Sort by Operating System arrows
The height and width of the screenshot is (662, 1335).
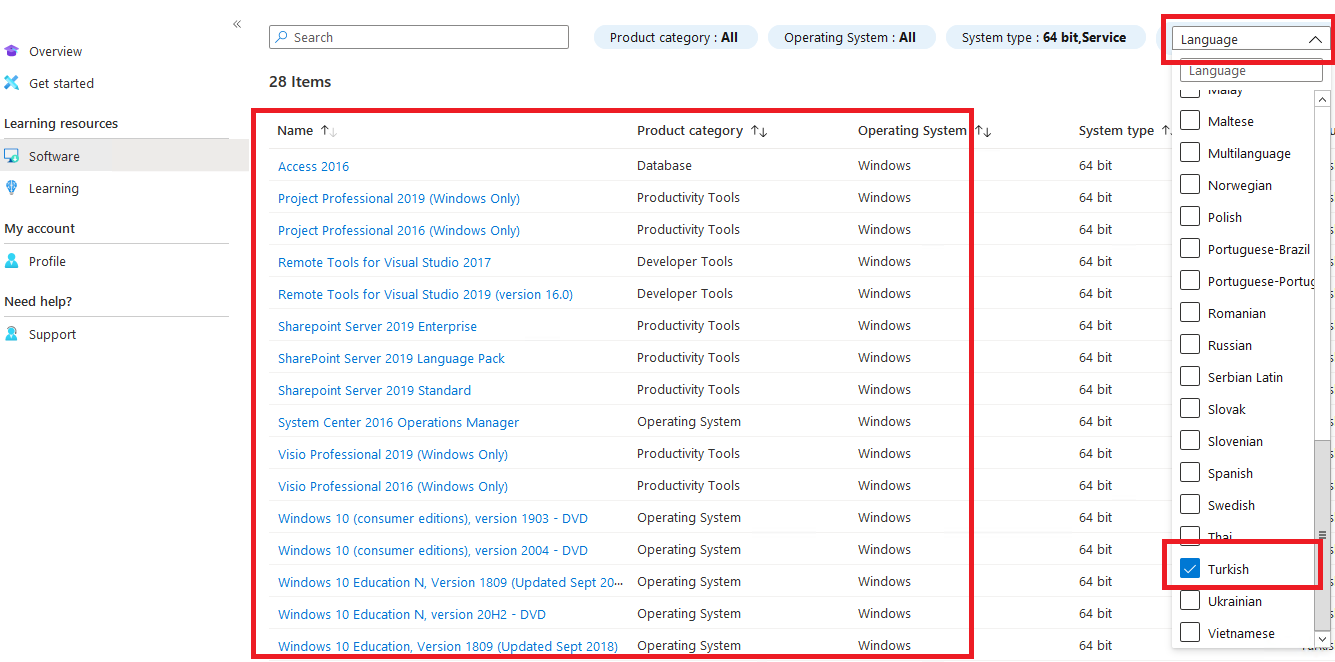pyautogui.click(x=983, y=131)
